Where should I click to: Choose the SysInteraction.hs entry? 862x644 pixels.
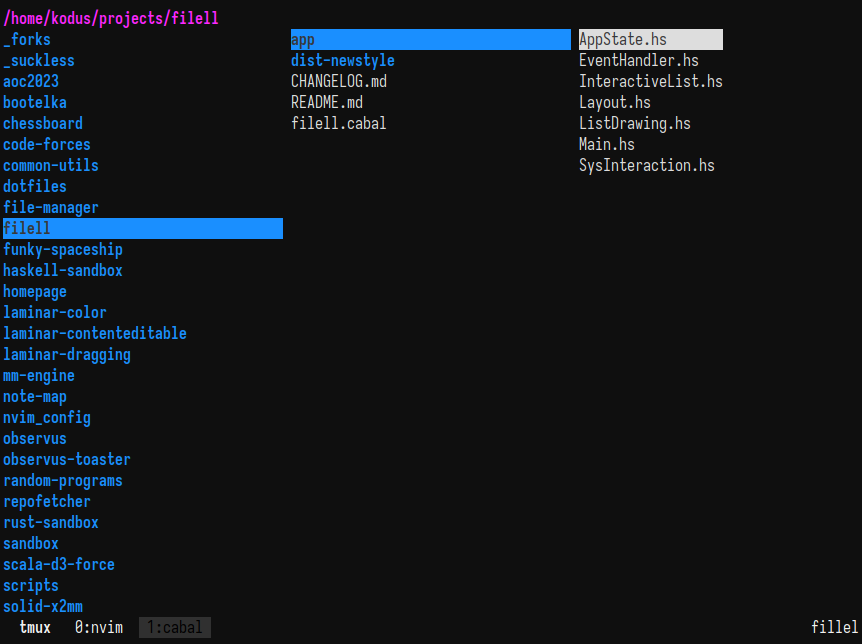click(646, 166)
